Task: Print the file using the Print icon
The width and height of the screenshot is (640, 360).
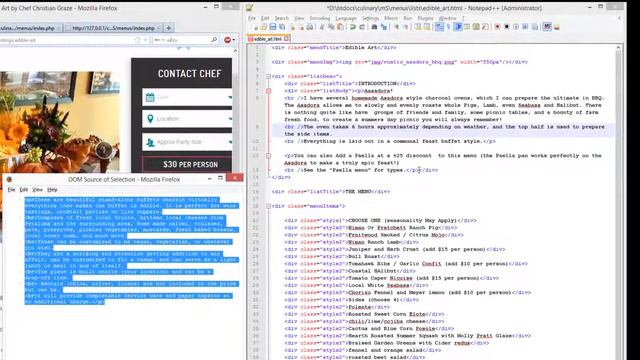Action: 310,27
